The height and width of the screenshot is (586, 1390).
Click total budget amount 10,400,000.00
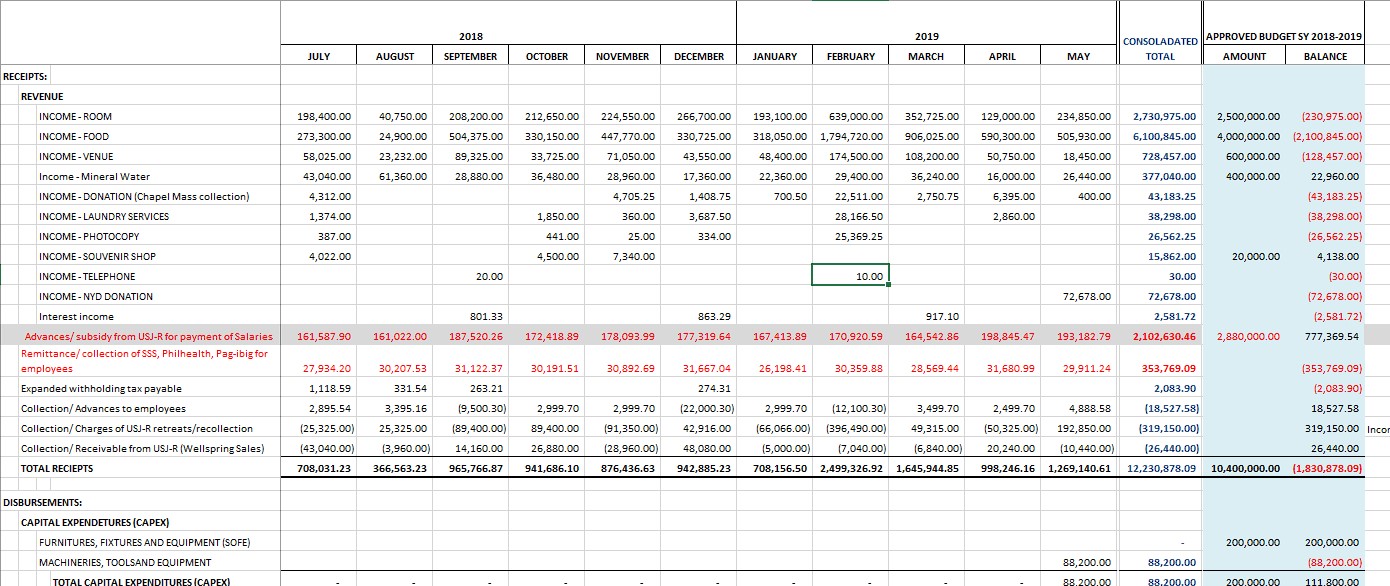(1245, 469)
